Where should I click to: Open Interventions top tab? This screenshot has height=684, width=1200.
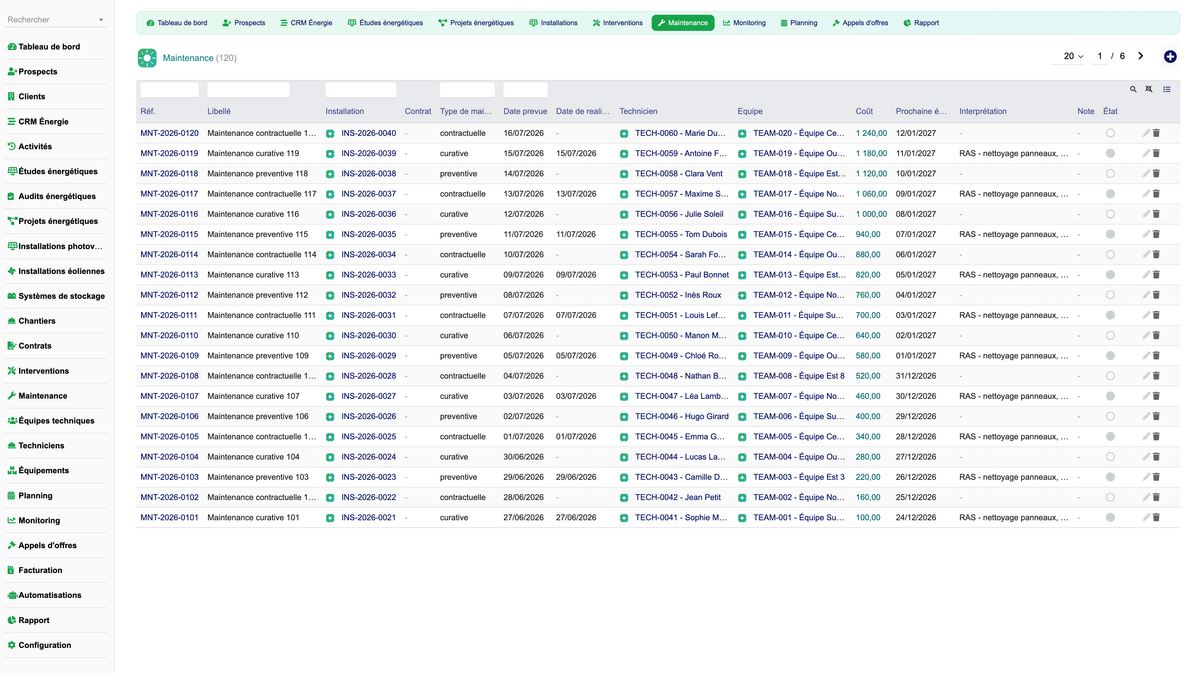coord(618,23)
